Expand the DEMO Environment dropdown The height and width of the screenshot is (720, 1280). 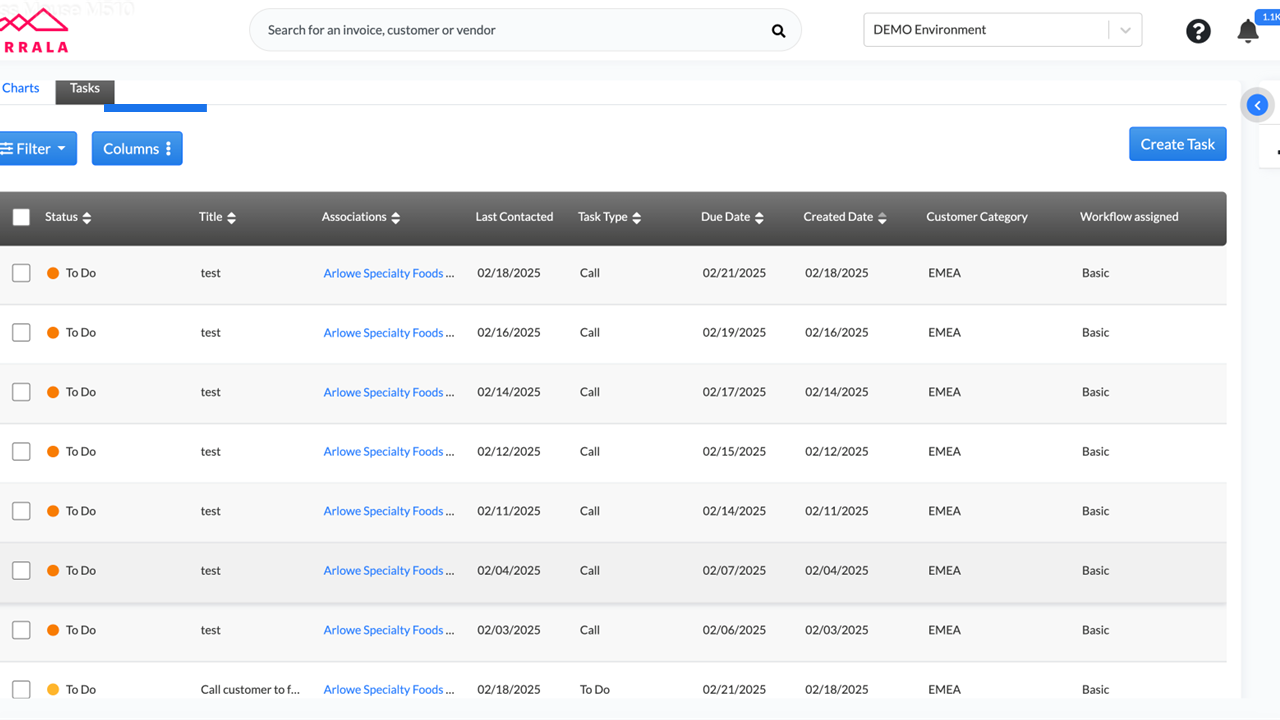1125,30
